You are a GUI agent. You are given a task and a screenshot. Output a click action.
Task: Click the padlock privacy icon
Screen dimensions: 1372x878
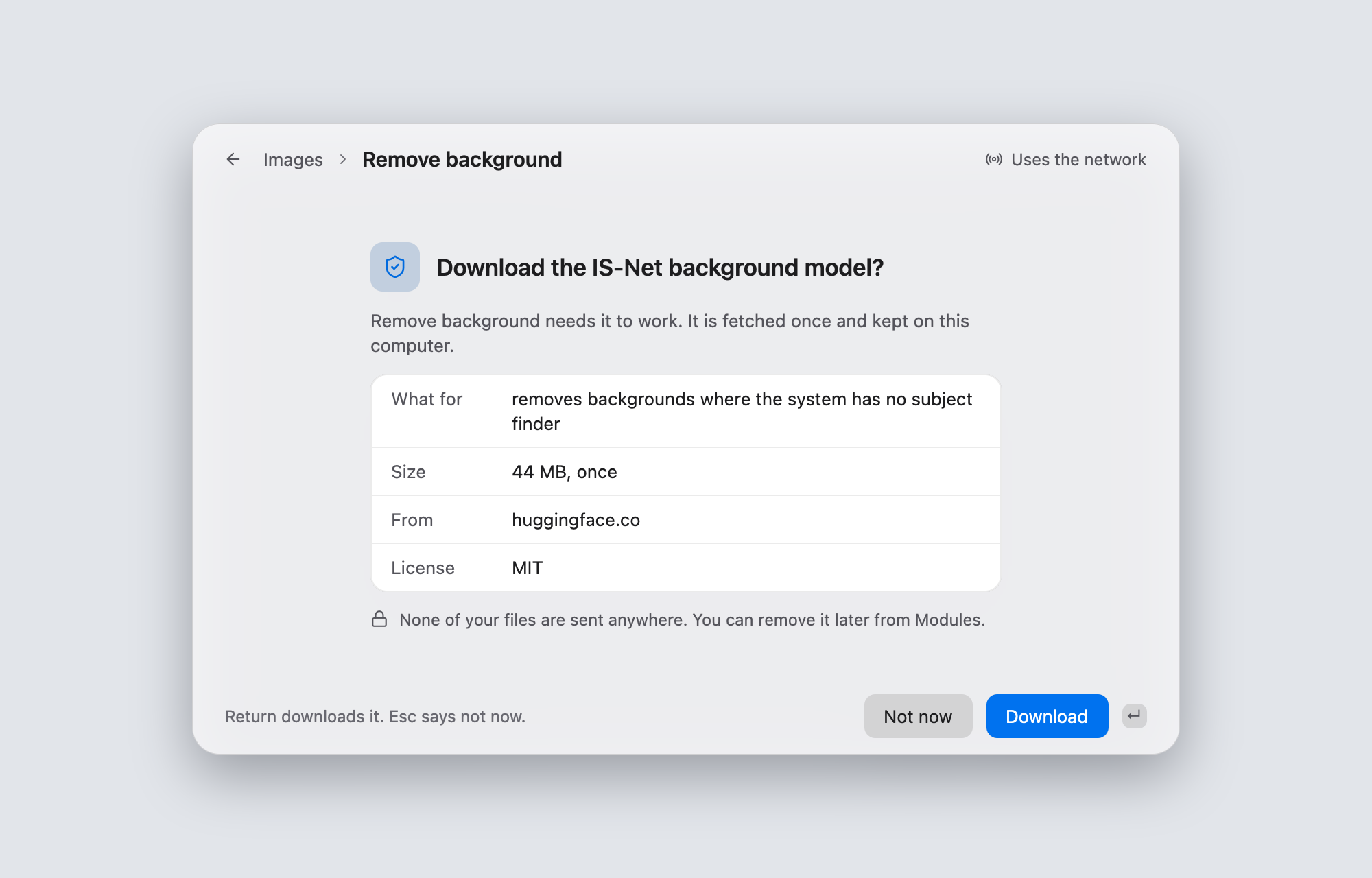[x=379, y=619]
